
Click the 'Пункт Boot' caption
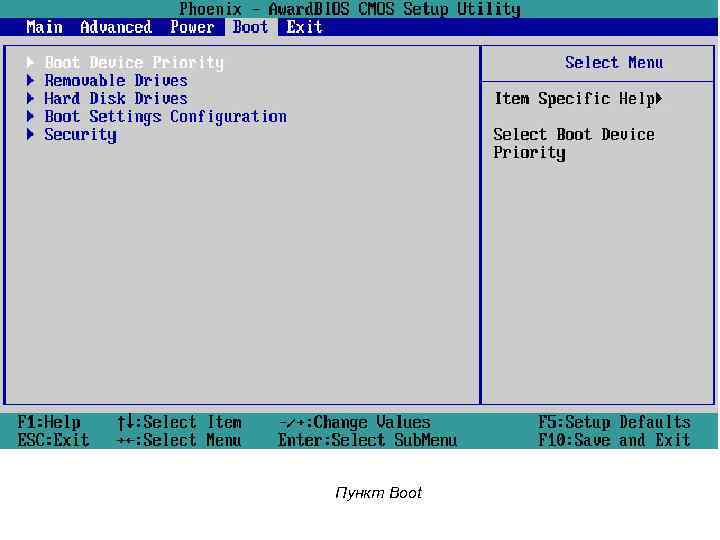point(379,493)
